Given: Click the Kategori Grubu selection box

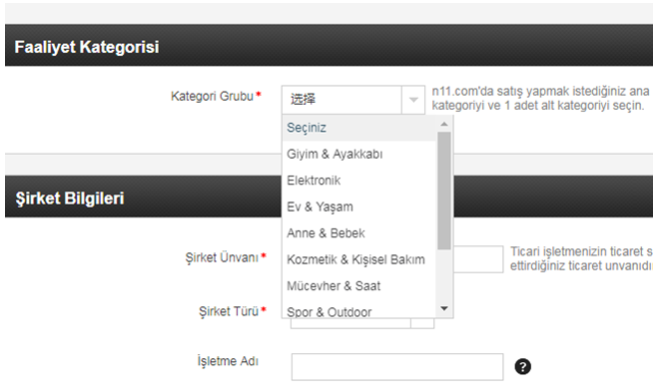Looking at the screenshot, I should 353,100.
